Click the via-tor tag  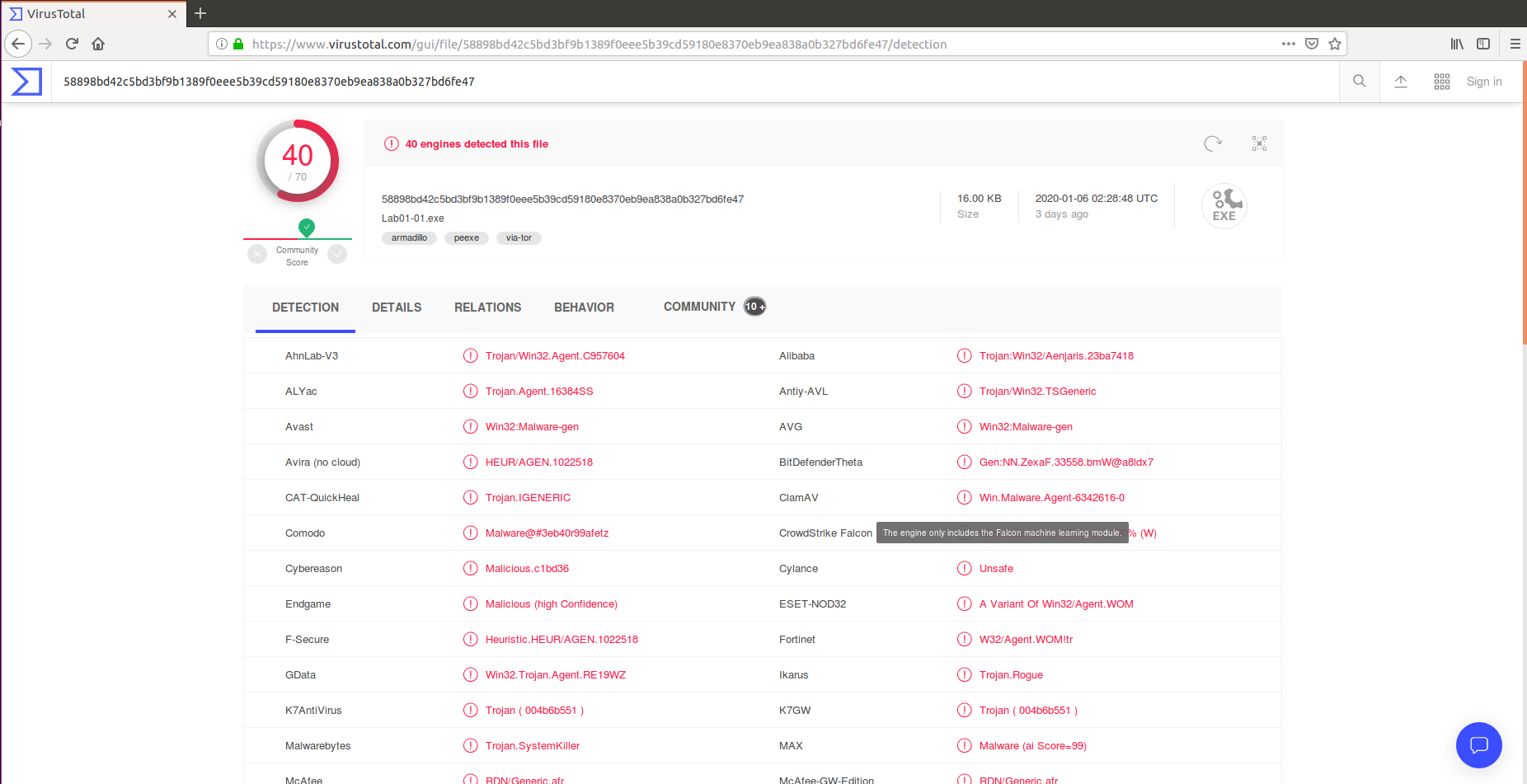[x=519, y=238]
